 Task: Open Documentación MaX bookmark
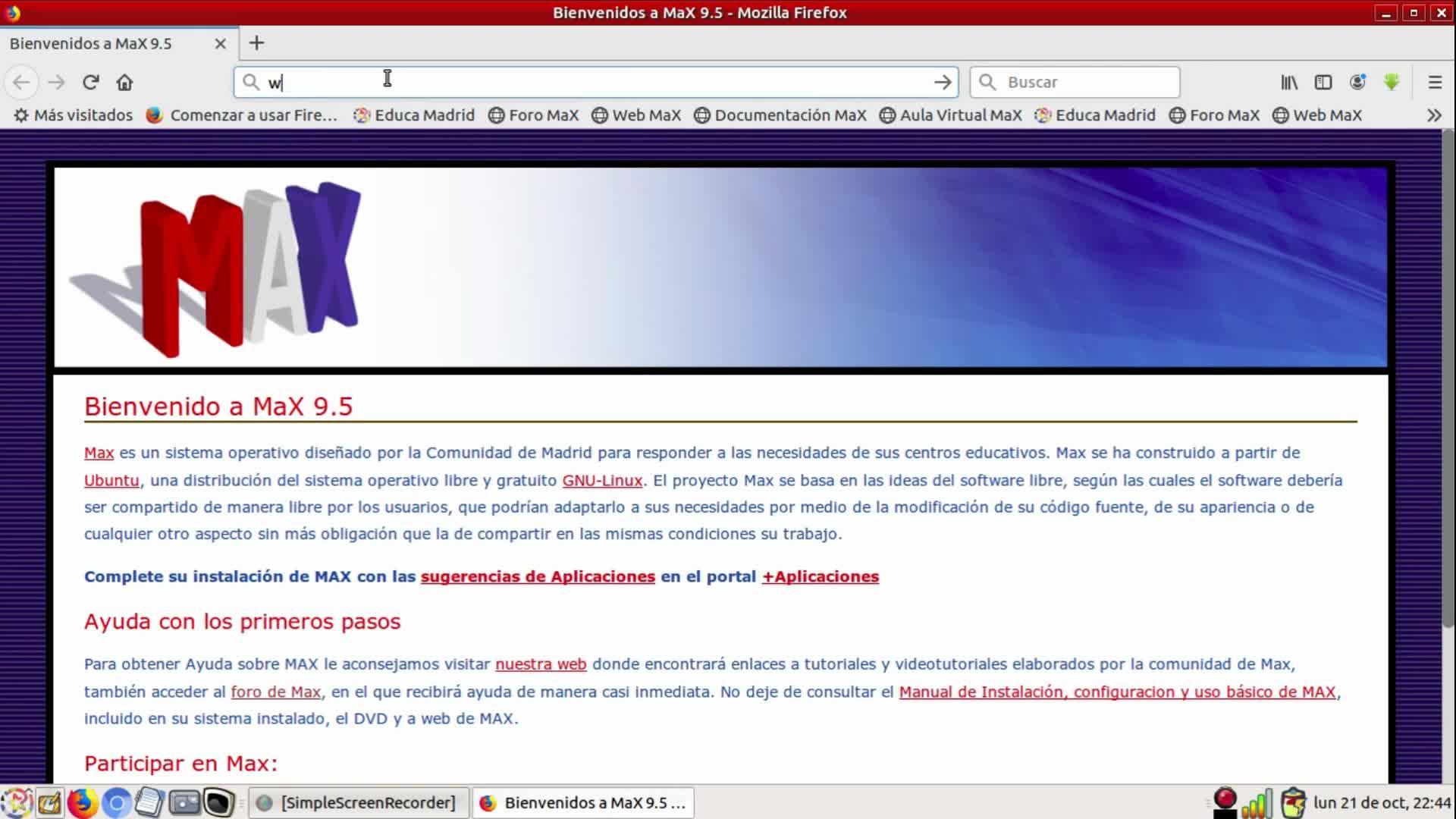[x=780, y=115]
